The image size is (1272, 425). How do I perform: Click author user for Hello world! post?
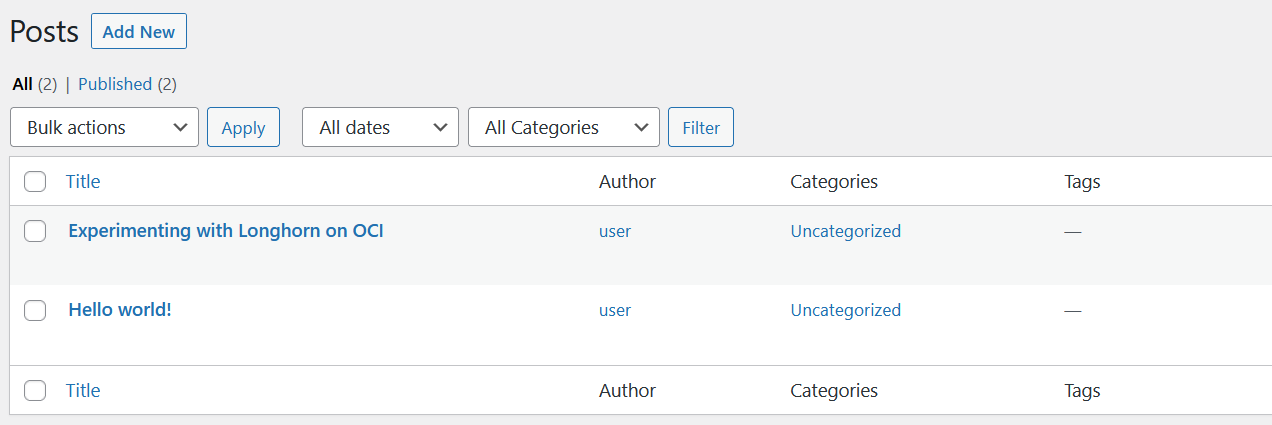click(615, 310)
